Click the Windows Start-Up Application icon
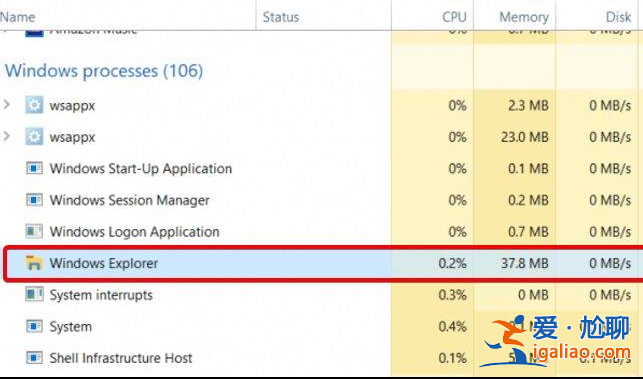This screenshot has height=379, width=643. (34, 168)
